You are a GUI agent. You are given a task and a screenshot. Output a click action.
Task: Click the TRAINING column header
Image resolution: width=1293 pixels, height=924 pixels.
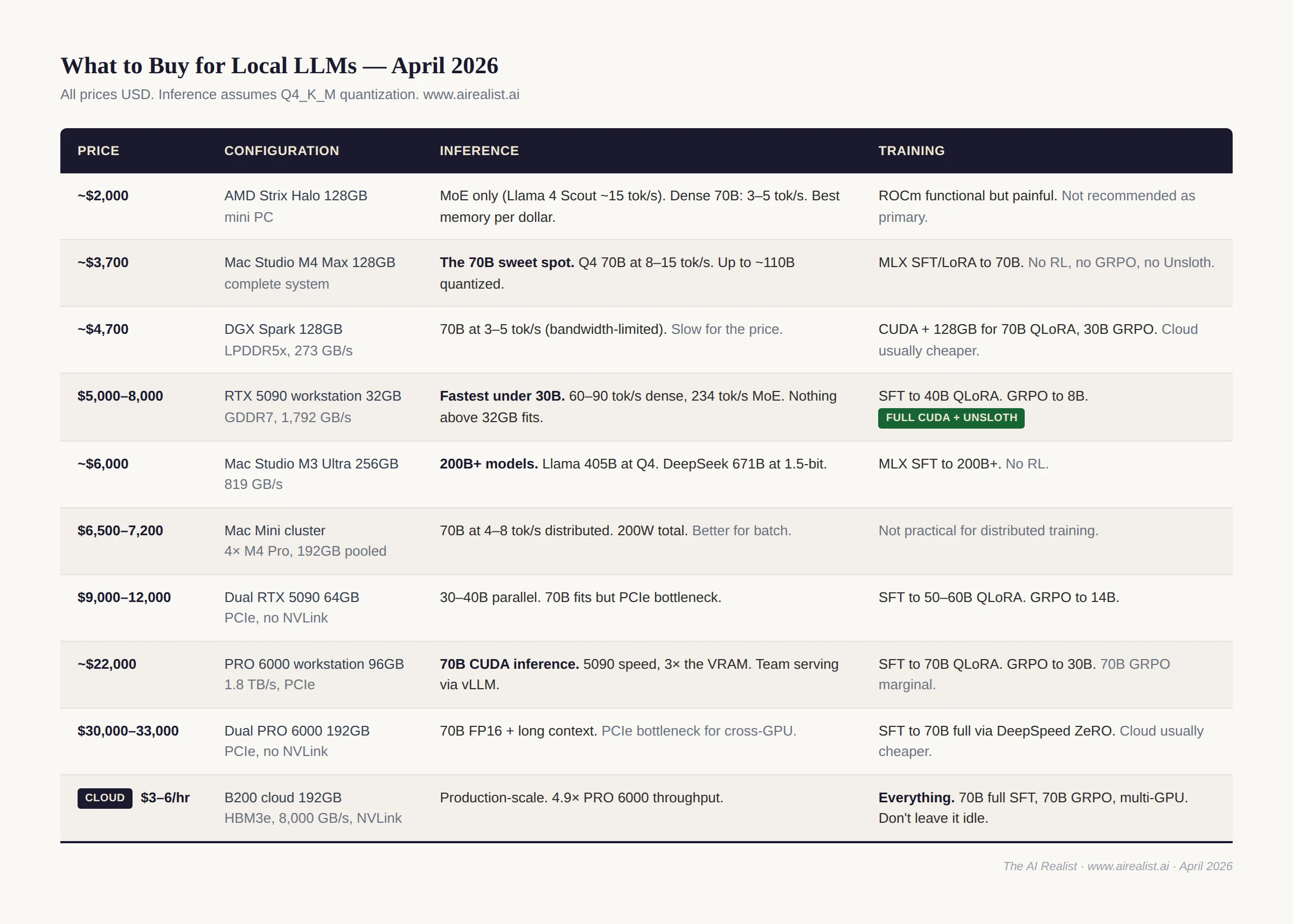click(910, 151)
